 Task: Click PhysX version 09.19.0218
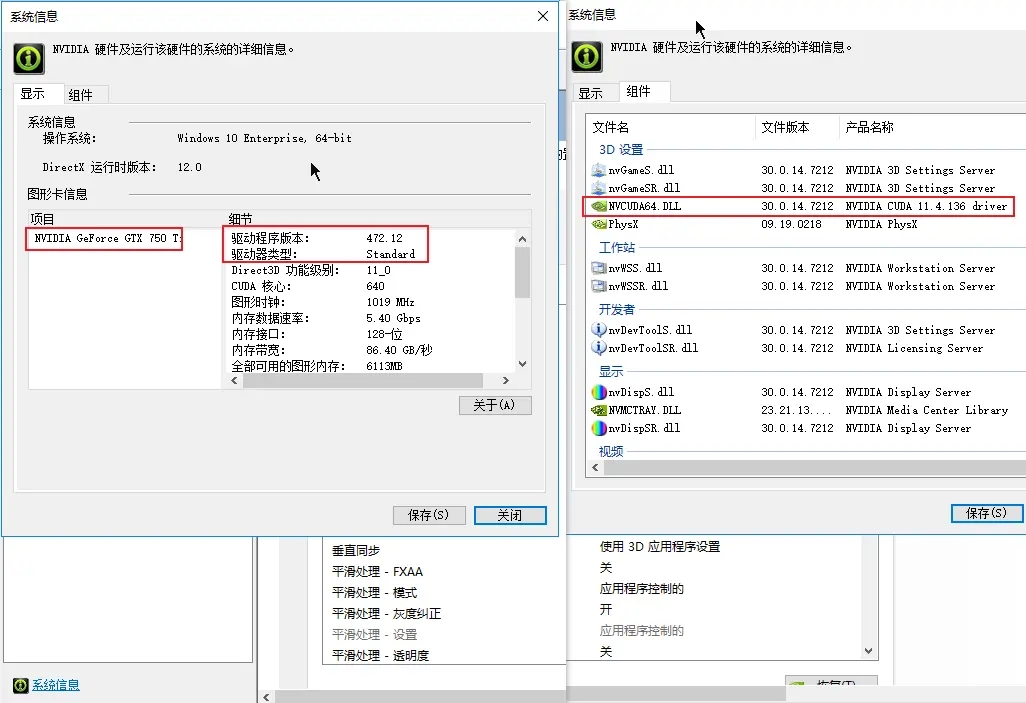point(791,225)
